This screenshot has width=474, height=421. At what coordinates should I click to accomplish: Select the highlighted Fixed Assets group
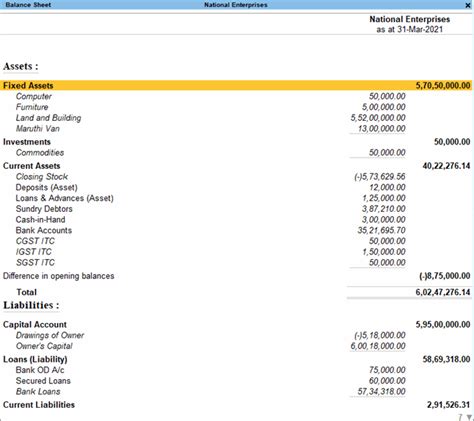pyautogui.click(x=236, y=86)
